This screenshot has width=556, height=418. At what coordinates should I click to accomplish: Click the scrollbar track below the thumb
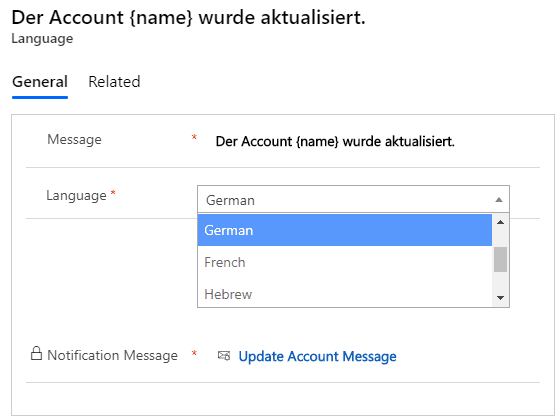click(500, 282)
